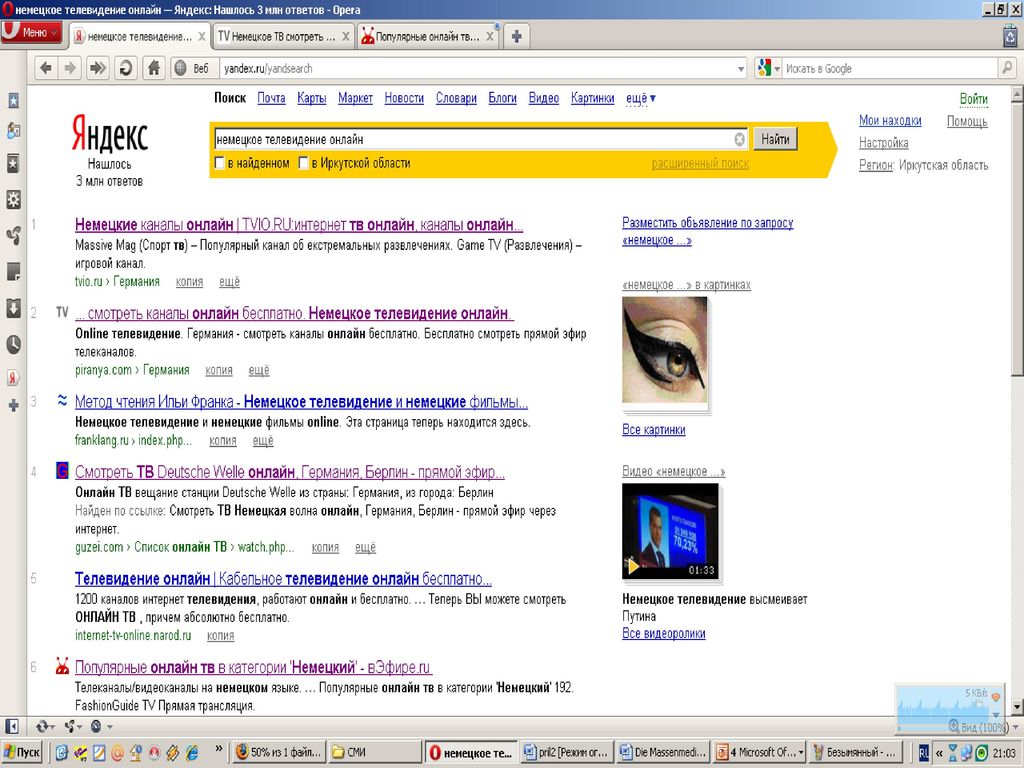Open the Opera Меню dropdown
Viewport: 1024px width, 768px height.
pyautogui.click(x=31, y=33)
